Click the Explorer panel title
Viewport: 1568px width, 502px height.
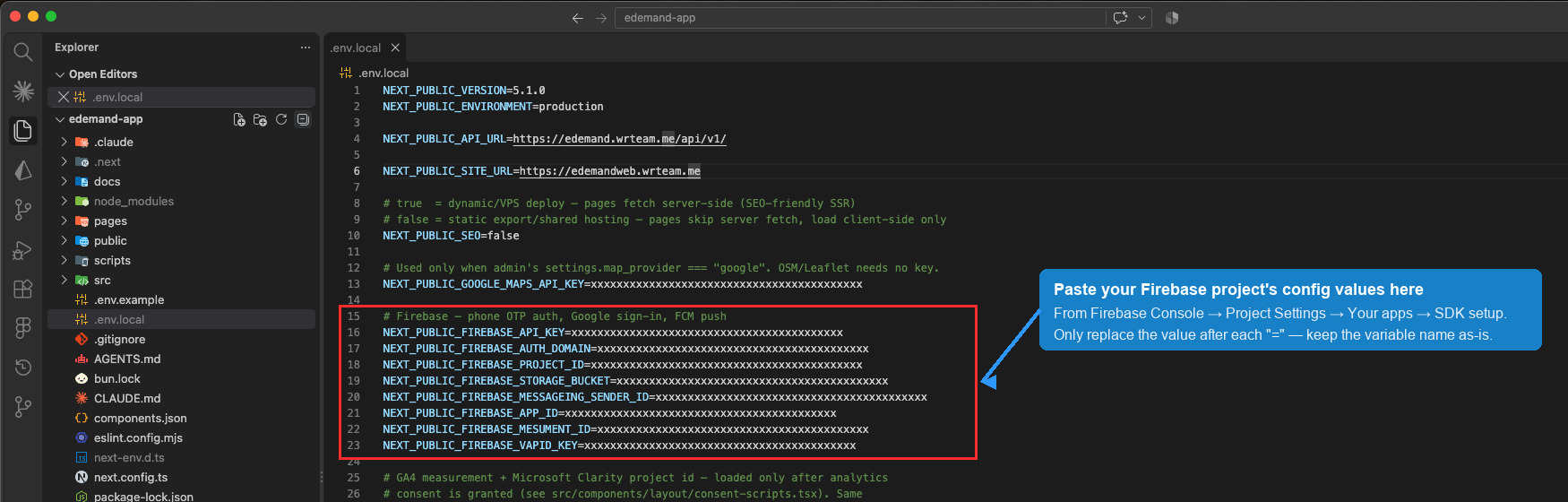coord(76,48)
